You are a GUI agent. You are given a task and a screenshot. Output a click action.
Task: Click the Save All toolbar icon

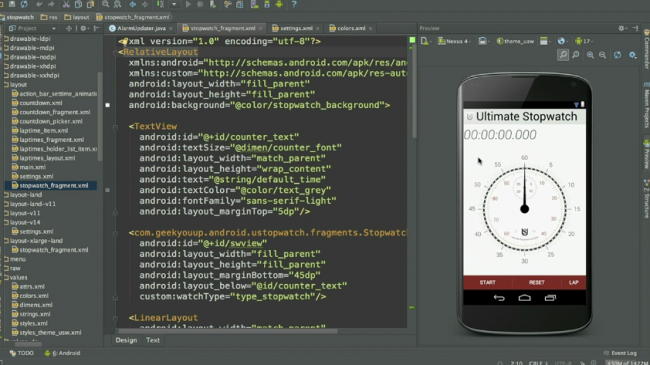(x=12, y=4)
